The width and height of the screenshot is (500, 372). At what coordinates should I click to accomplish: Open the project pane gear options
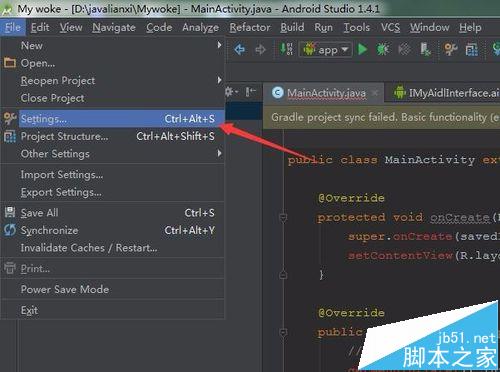point(231,91)
